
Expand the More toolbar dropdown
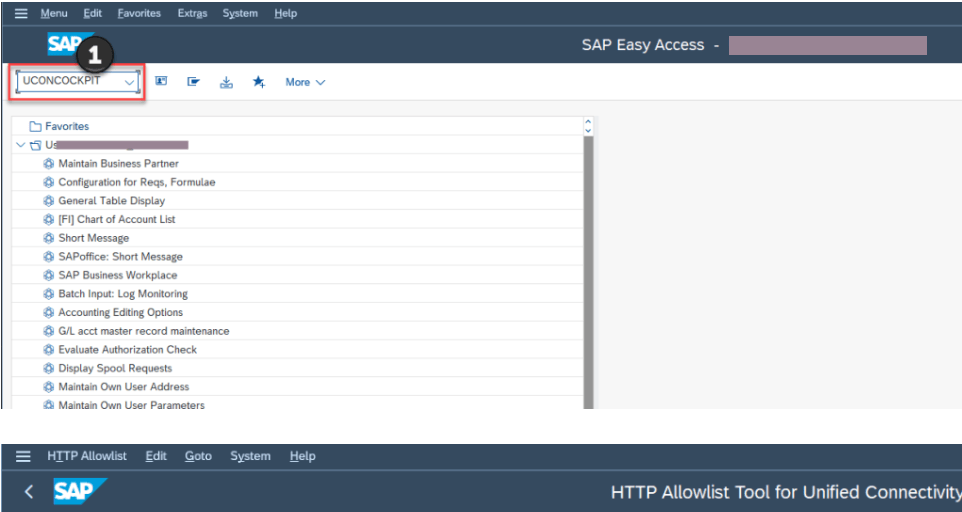[305, 82]
